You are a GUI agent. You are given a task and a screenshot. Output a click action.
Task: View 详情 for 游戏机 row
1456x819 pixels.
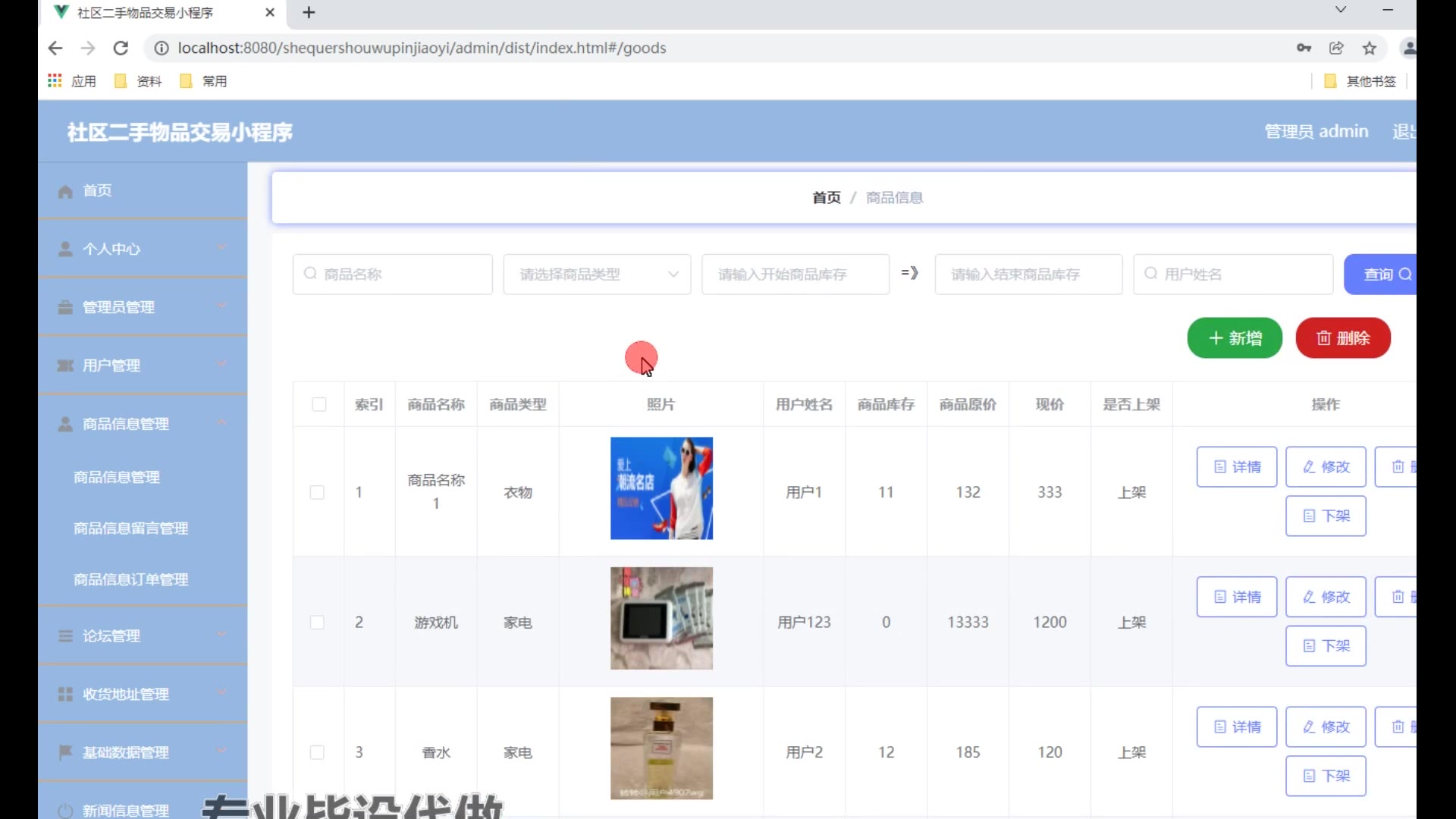(x=1237, y=597)
